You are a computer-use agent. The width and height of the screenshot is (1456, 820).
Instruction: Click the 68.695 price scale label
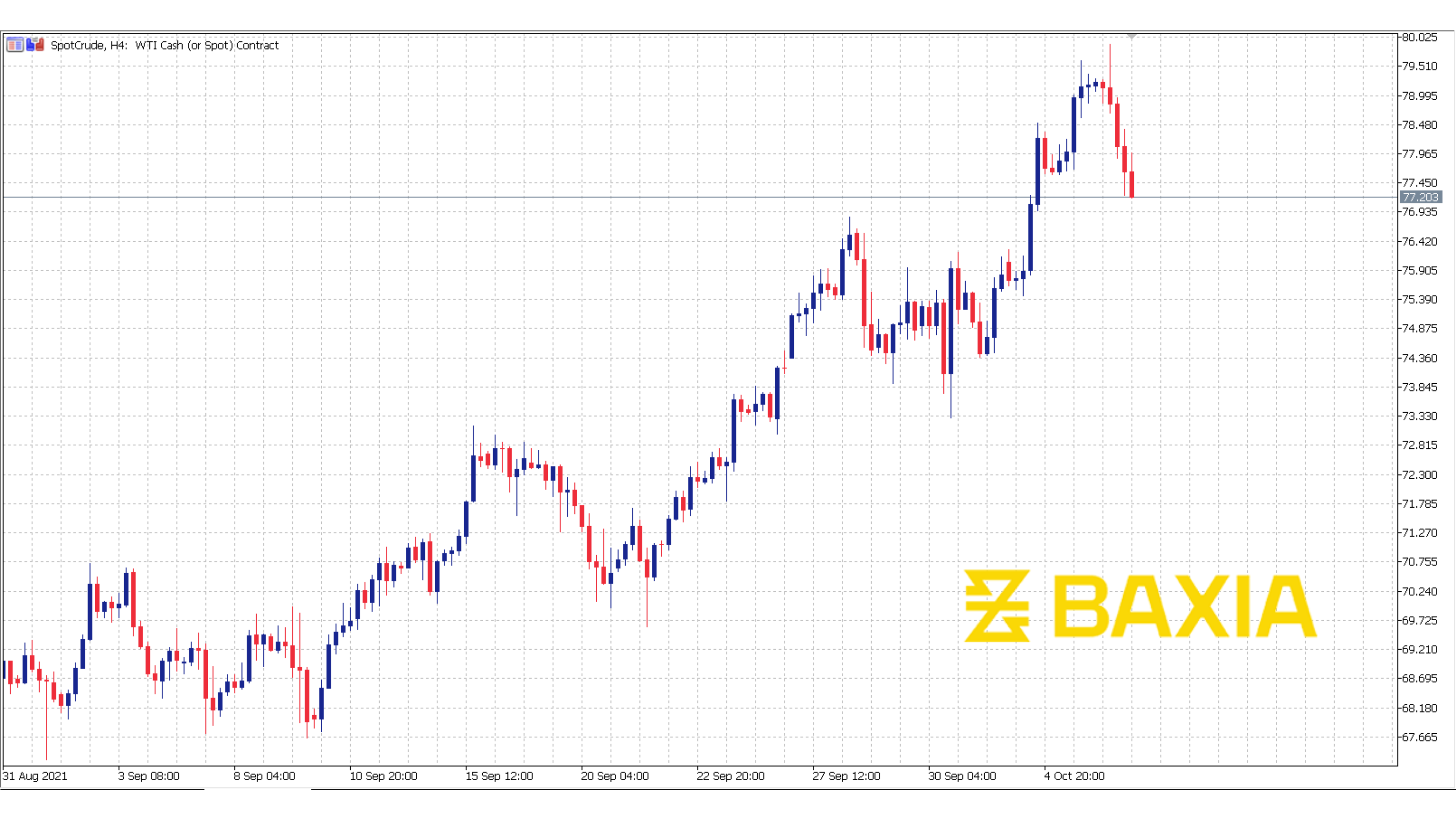1419,678
